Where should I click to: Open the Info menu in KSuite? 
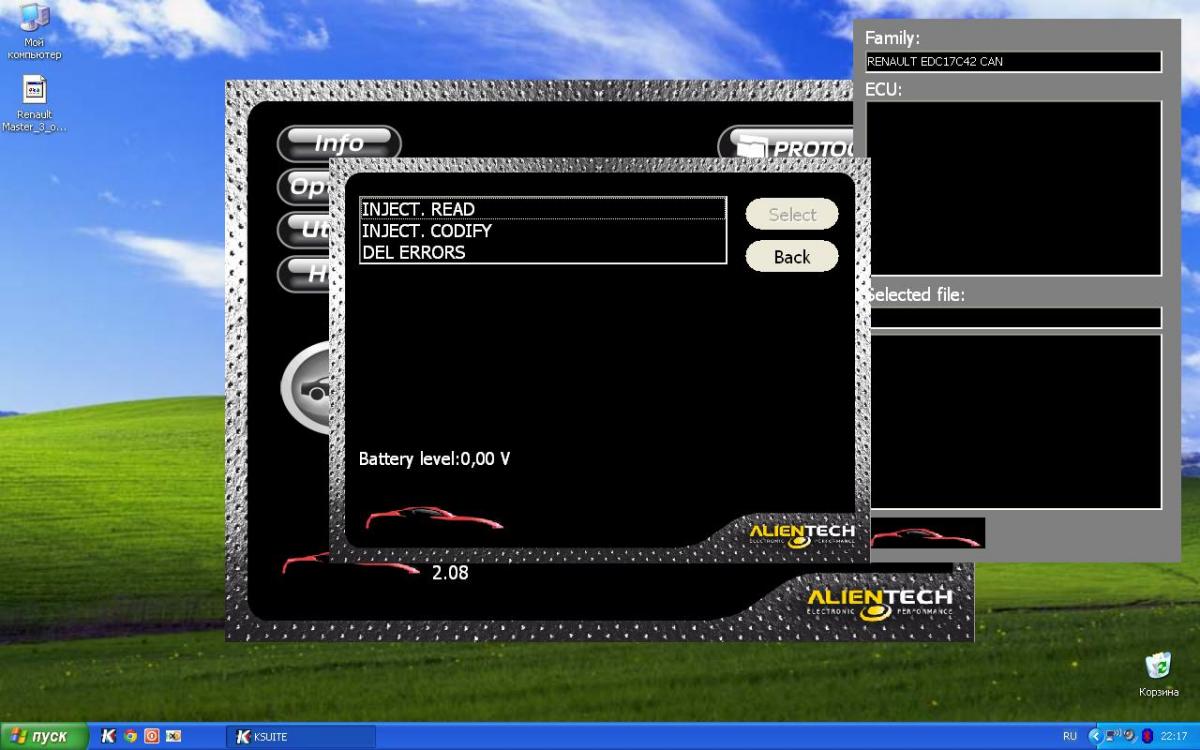click(339, 143)
